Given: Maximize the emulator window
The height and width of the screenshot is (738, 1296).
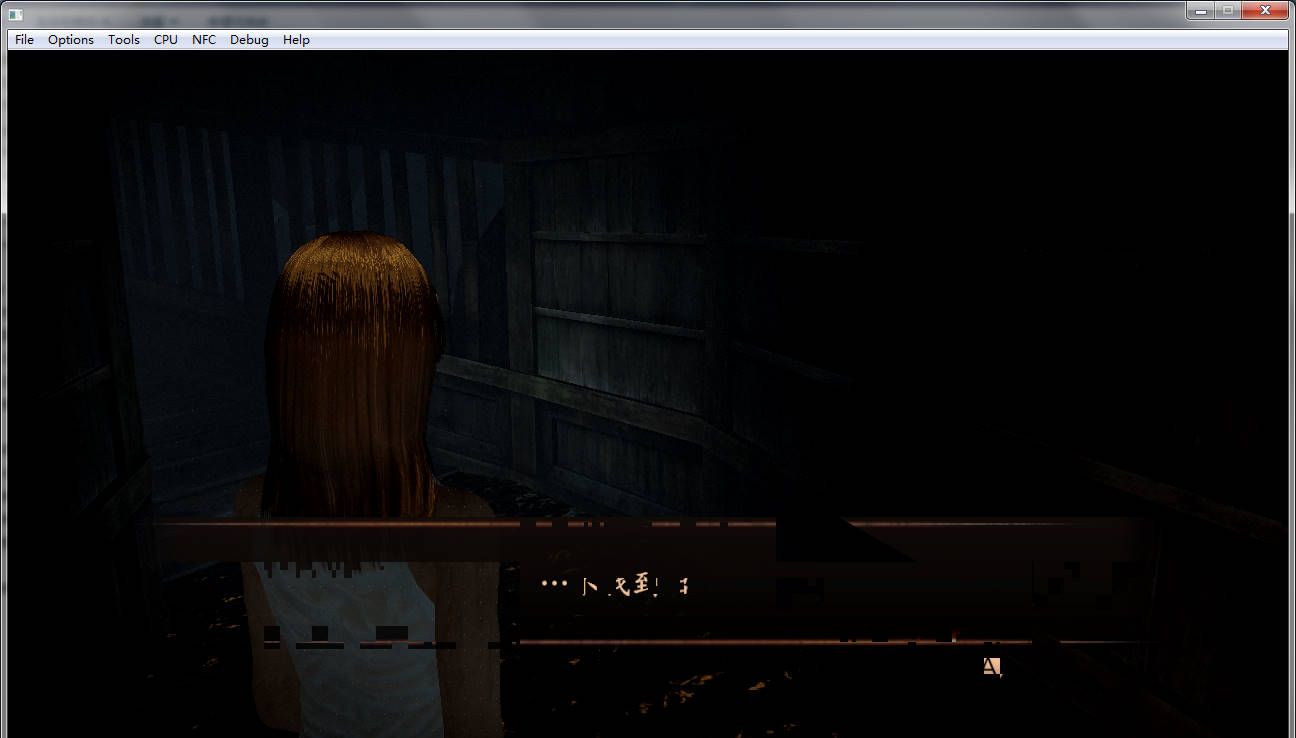Looking at the screenshot, I should click(x=1227, y=10).
